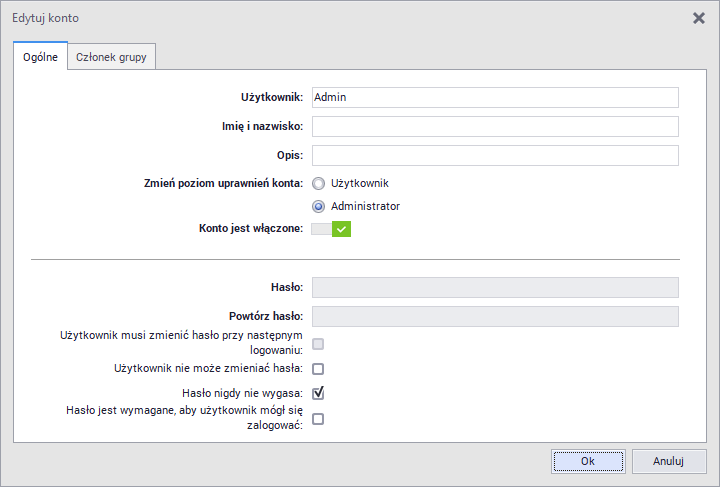This screenshot has height=487, width=720.
Task: Select the Użytkownik permission level radio button
Action: [x=319, y=184]
